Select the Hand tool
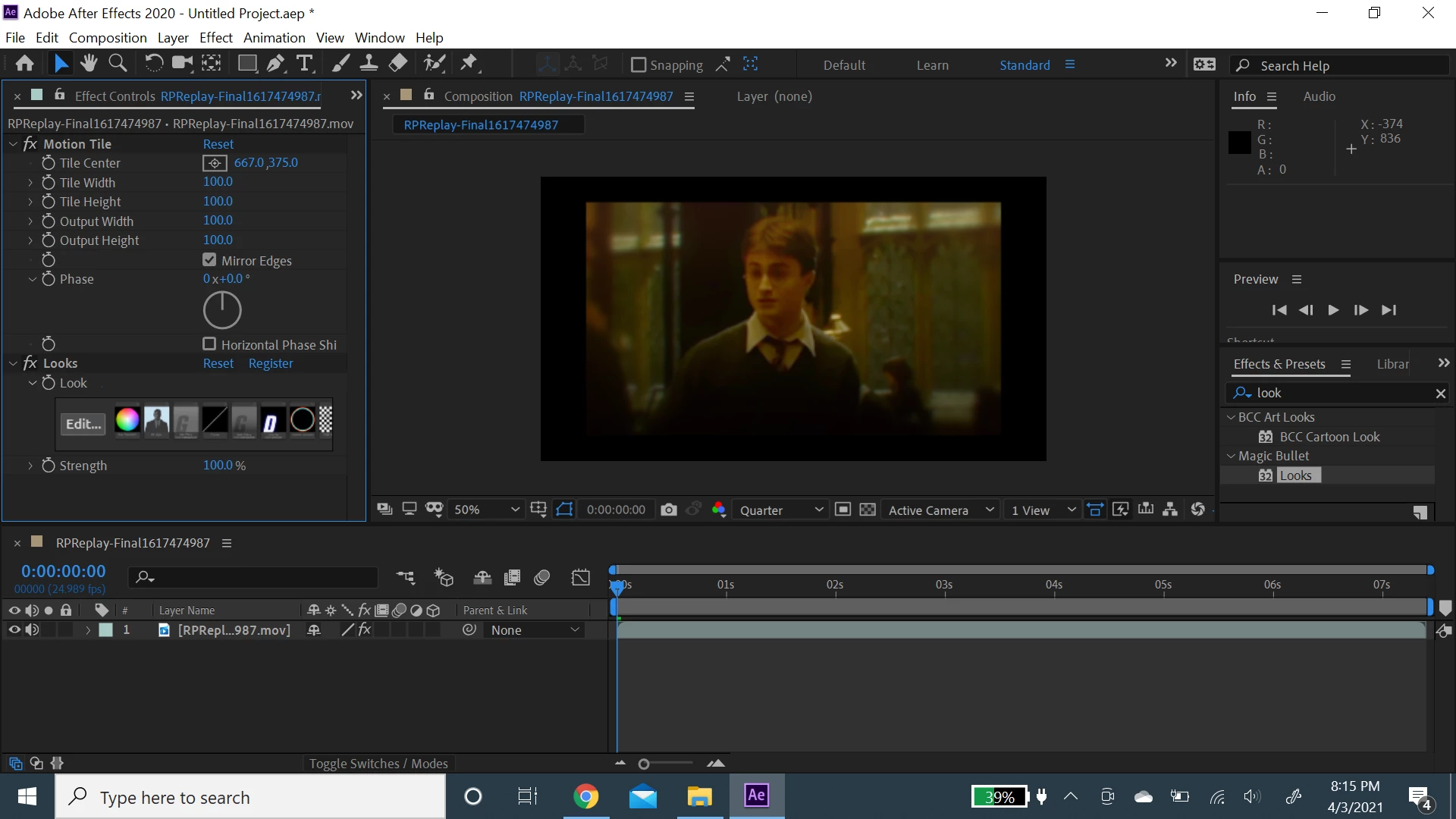Screen dimensions: 1456x819 (89, 64)
